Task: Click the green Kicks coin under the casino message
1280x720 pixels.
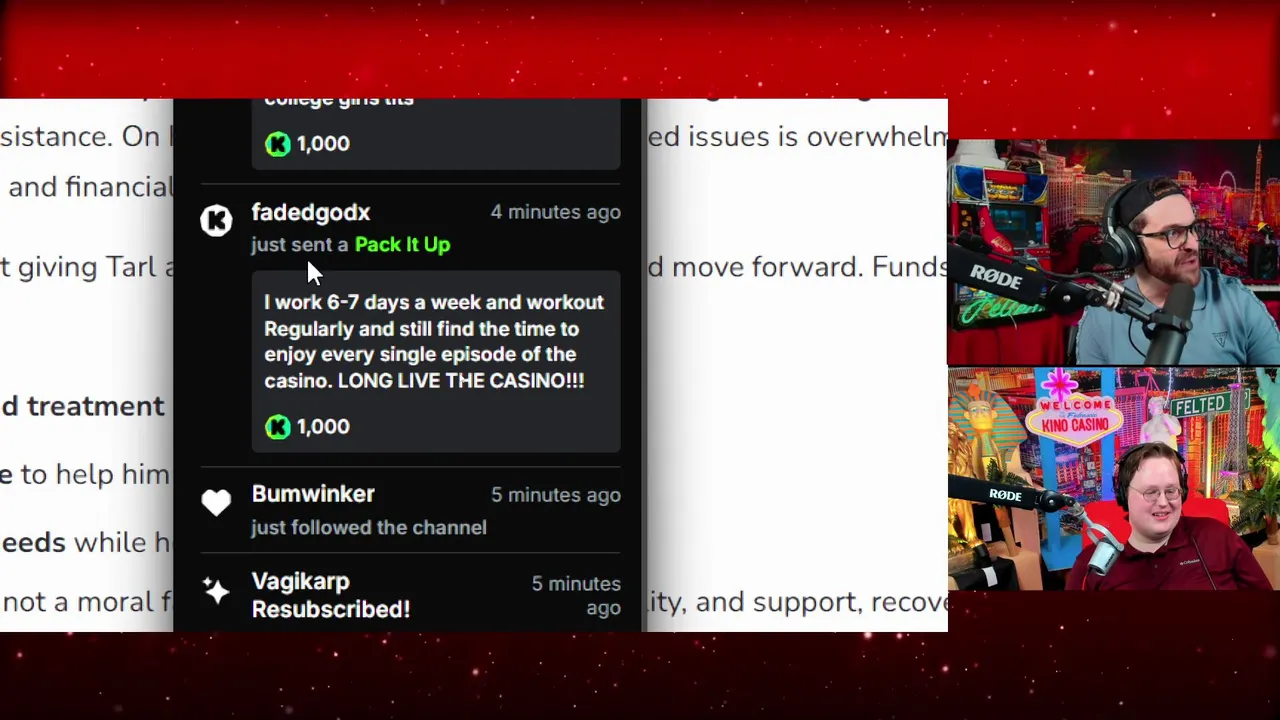Action: (x=278, y=427)
